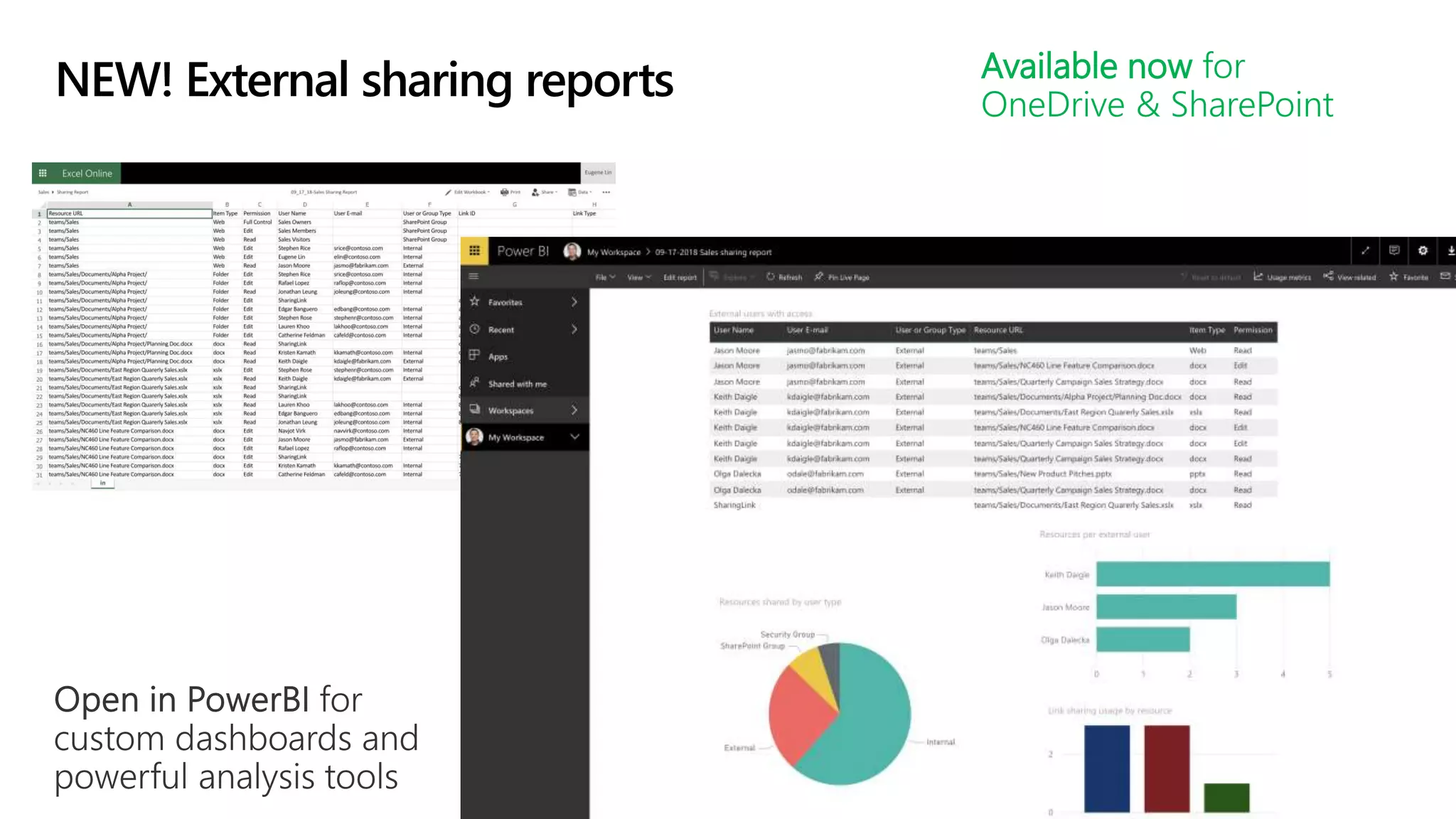The image size is (1456, 819).
Task: Click Eugene Lin account name in Excel
Action: coord(598,173)
